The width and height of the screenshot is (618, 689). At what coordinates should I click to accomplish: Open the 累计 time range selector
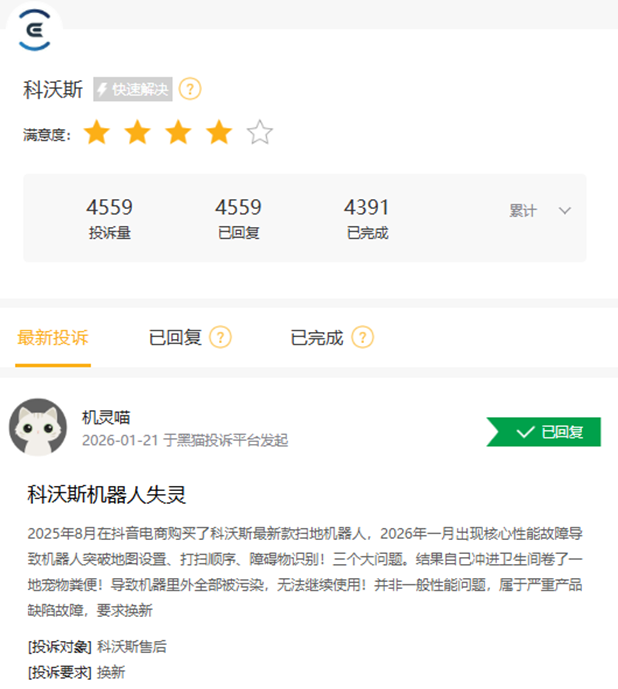tap(540, 211)
